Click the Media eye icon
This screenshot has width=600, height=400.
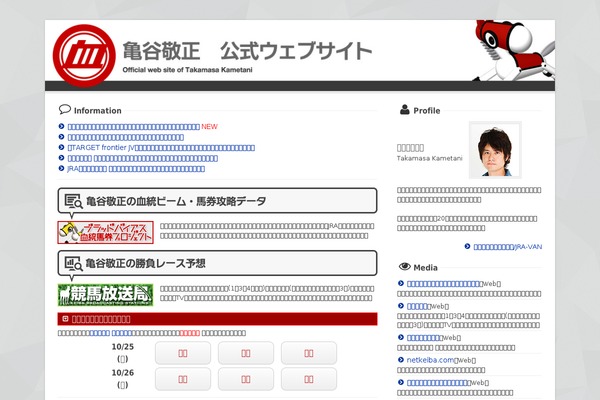pyautogui.click(x=404, y=267)
